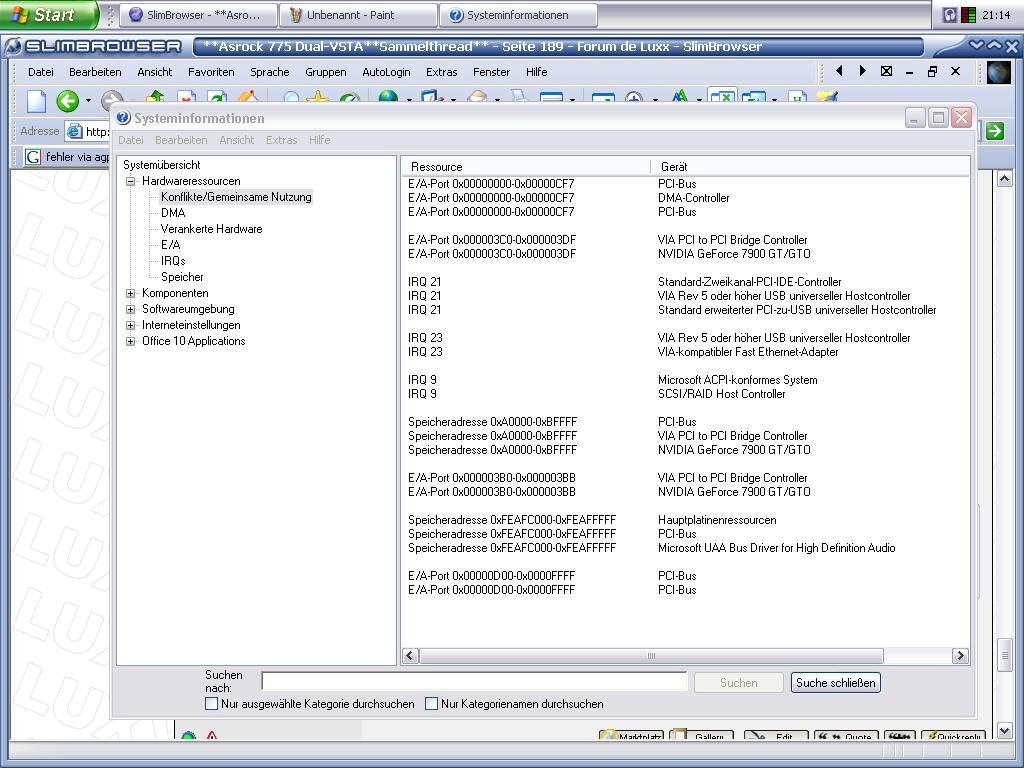This screenshot has height=768, width=1024.
Task: Click the taskbar clock showing 21:14
Action: 996,15
